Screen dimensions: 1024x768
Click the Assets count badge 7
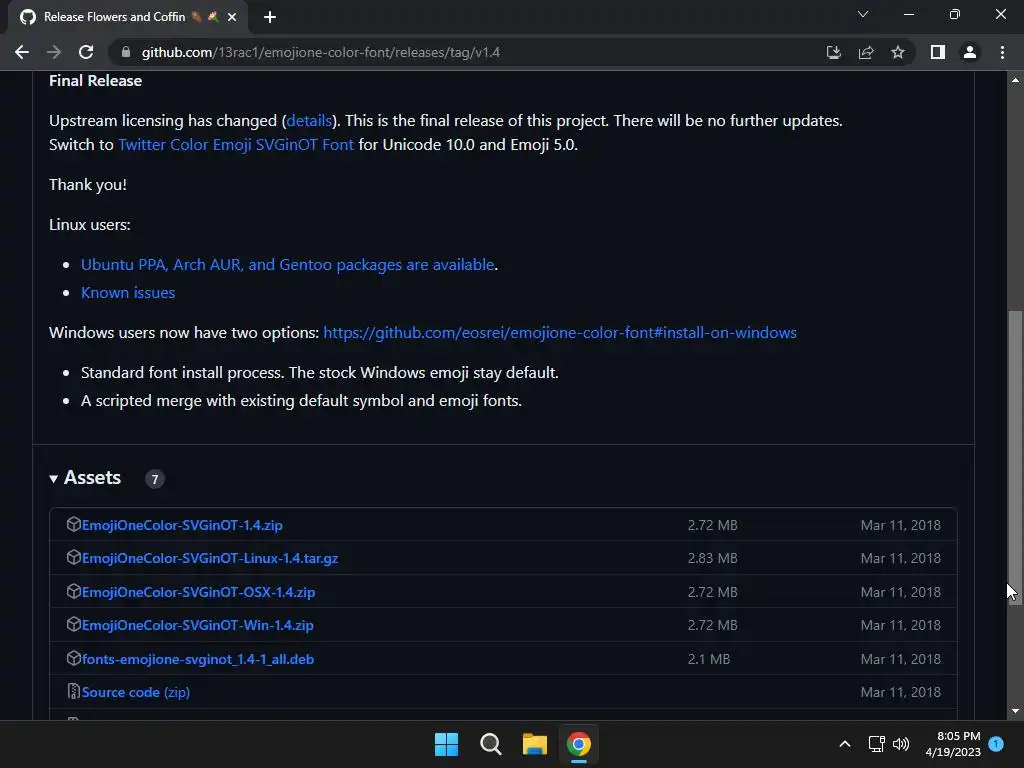click(x=155, y=479)
